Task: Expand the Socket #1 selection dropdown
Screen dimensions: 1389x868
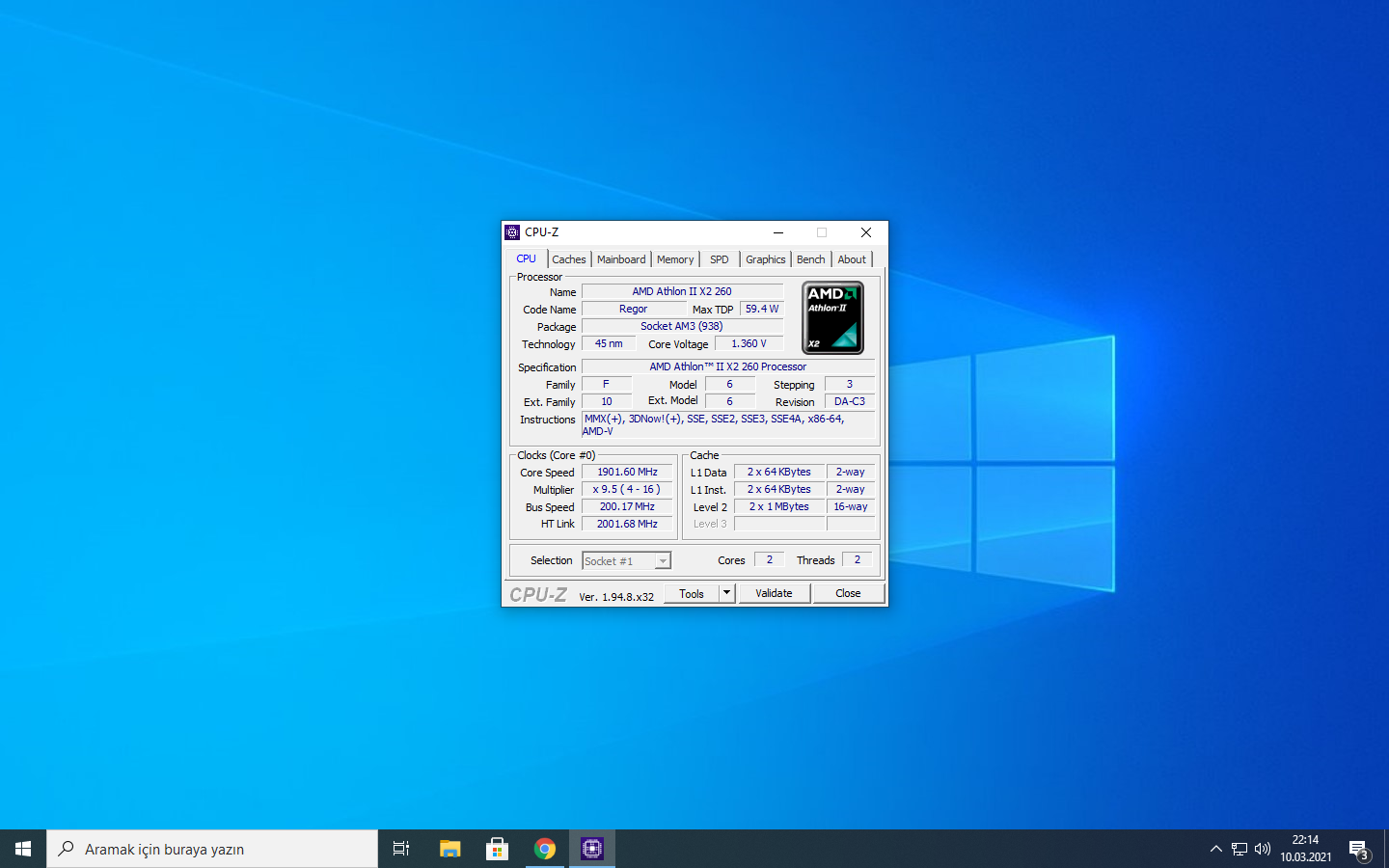Action: click(x=663, y=561)
